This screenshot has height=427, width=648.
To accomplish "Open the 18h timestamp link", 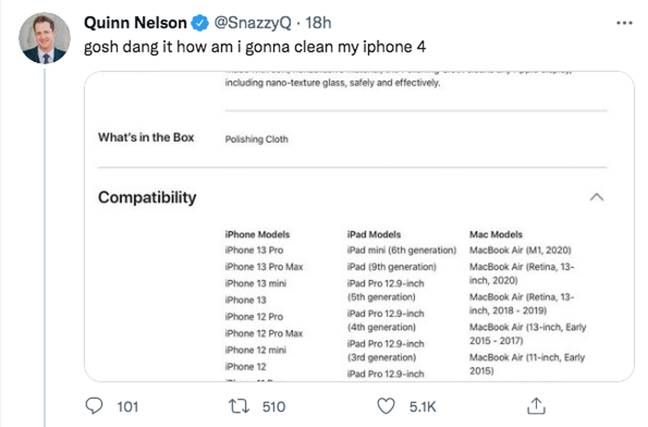I will [318, 23].
